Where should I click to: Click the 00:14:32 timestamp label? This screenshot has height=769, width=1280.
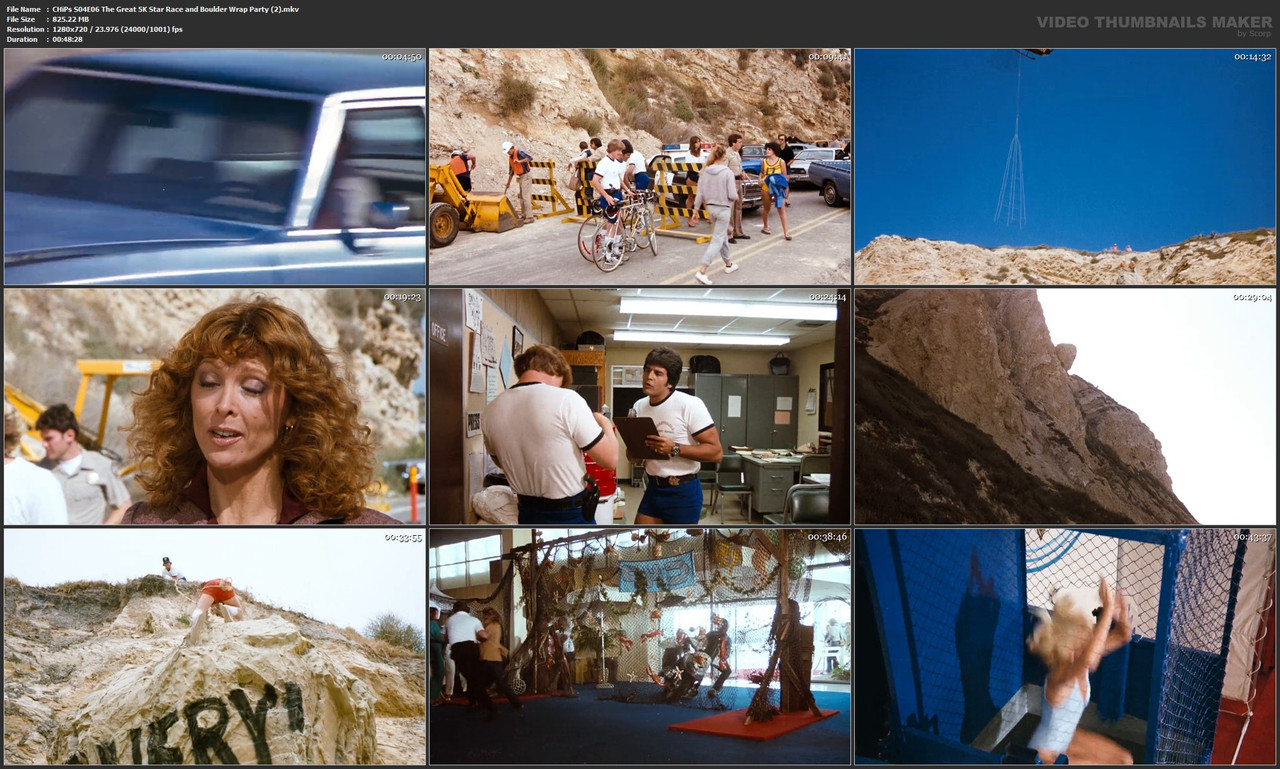1252,57
